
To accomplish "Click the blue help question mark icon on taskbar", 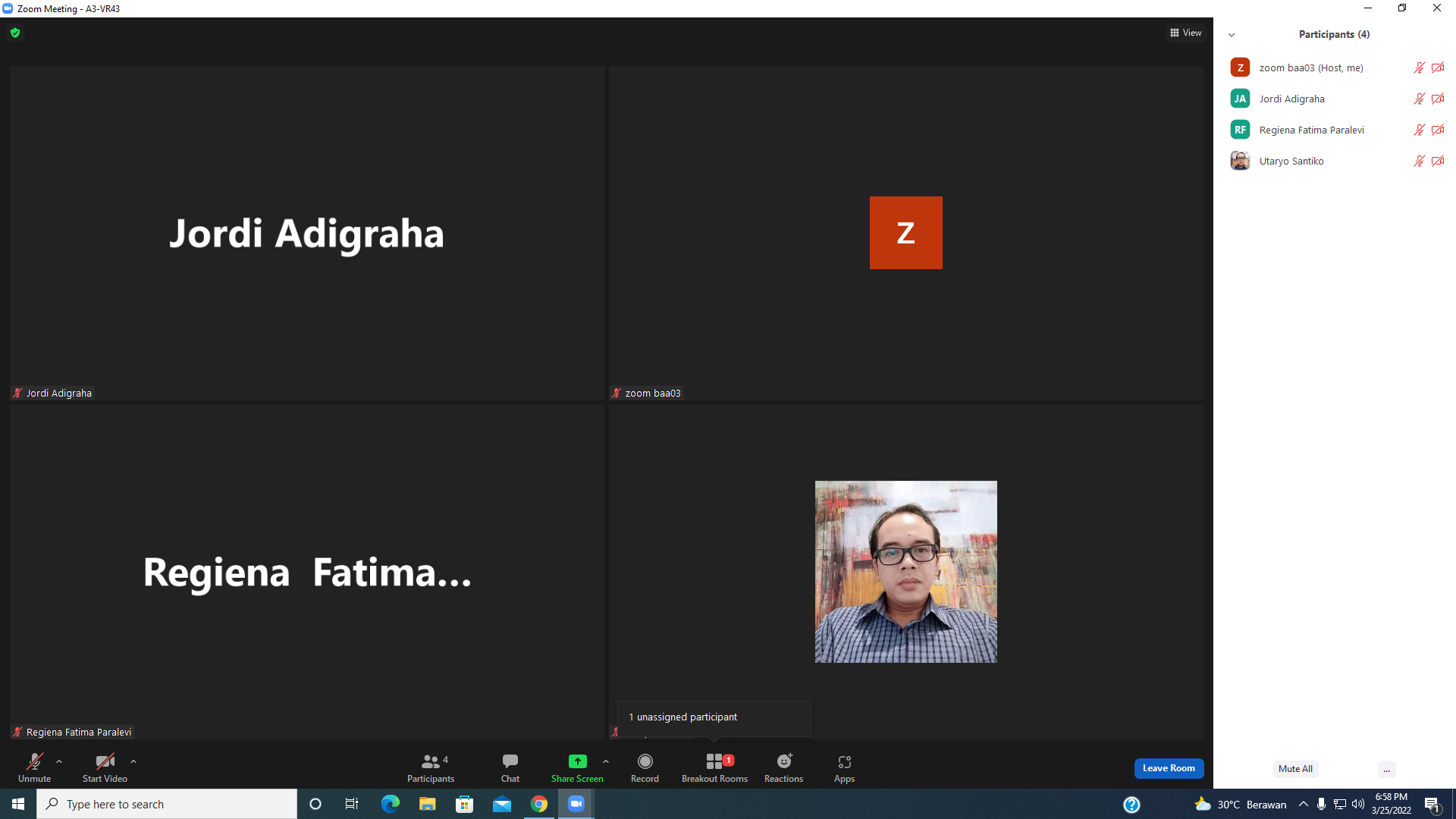I will click(1131, 805).
